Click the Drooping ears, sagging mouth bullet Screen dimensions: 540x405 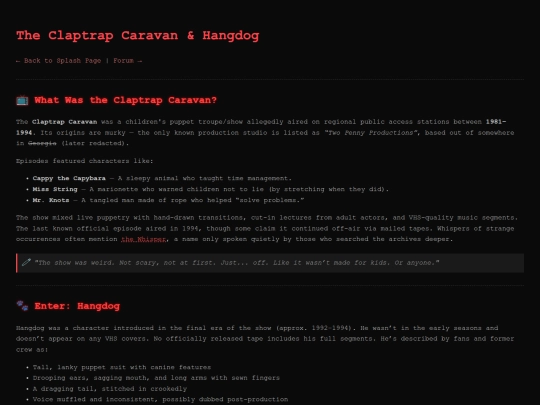156,378
